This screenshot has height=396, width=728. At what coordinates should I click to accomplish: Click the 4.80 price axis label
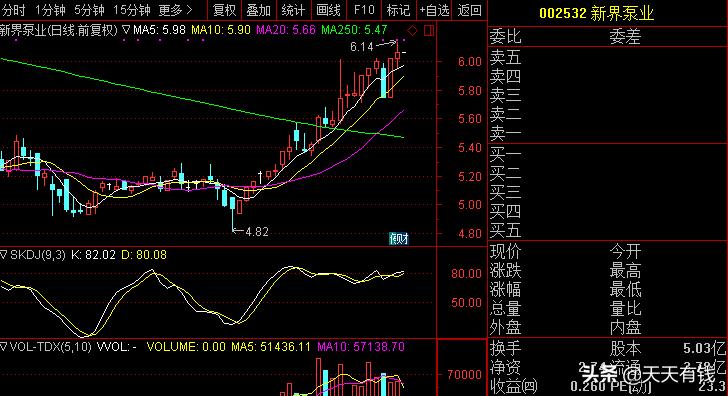pyautogui.click(x=470, y=234)
